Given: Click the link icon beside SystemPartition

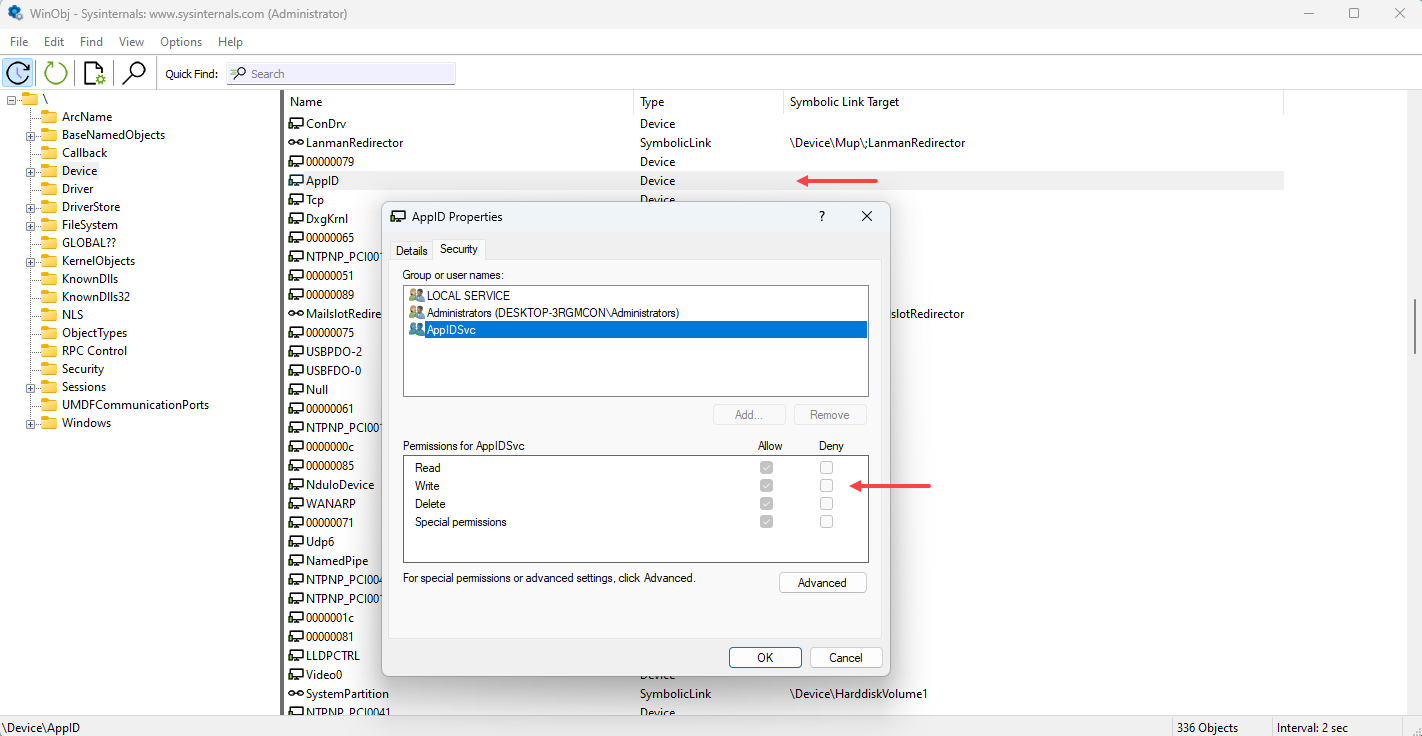Looking at the screenshot, I should click(x=296, y=694).
